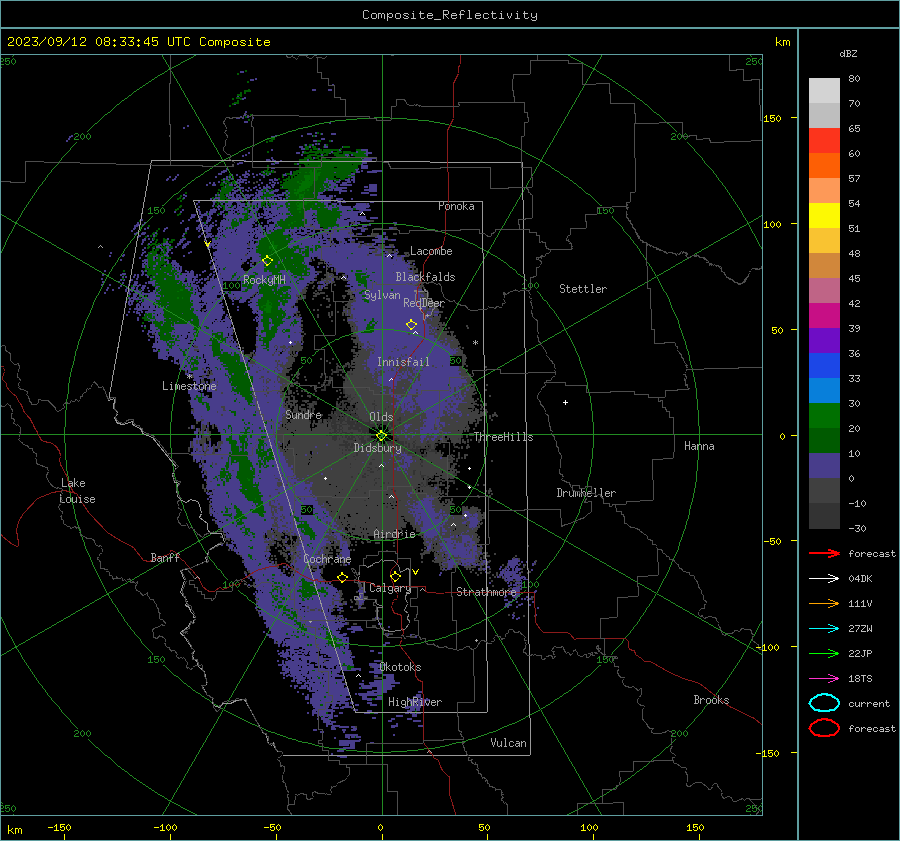Click the Sundre label on map
This screenshot has height=841, width=900.
click(304, 414)
